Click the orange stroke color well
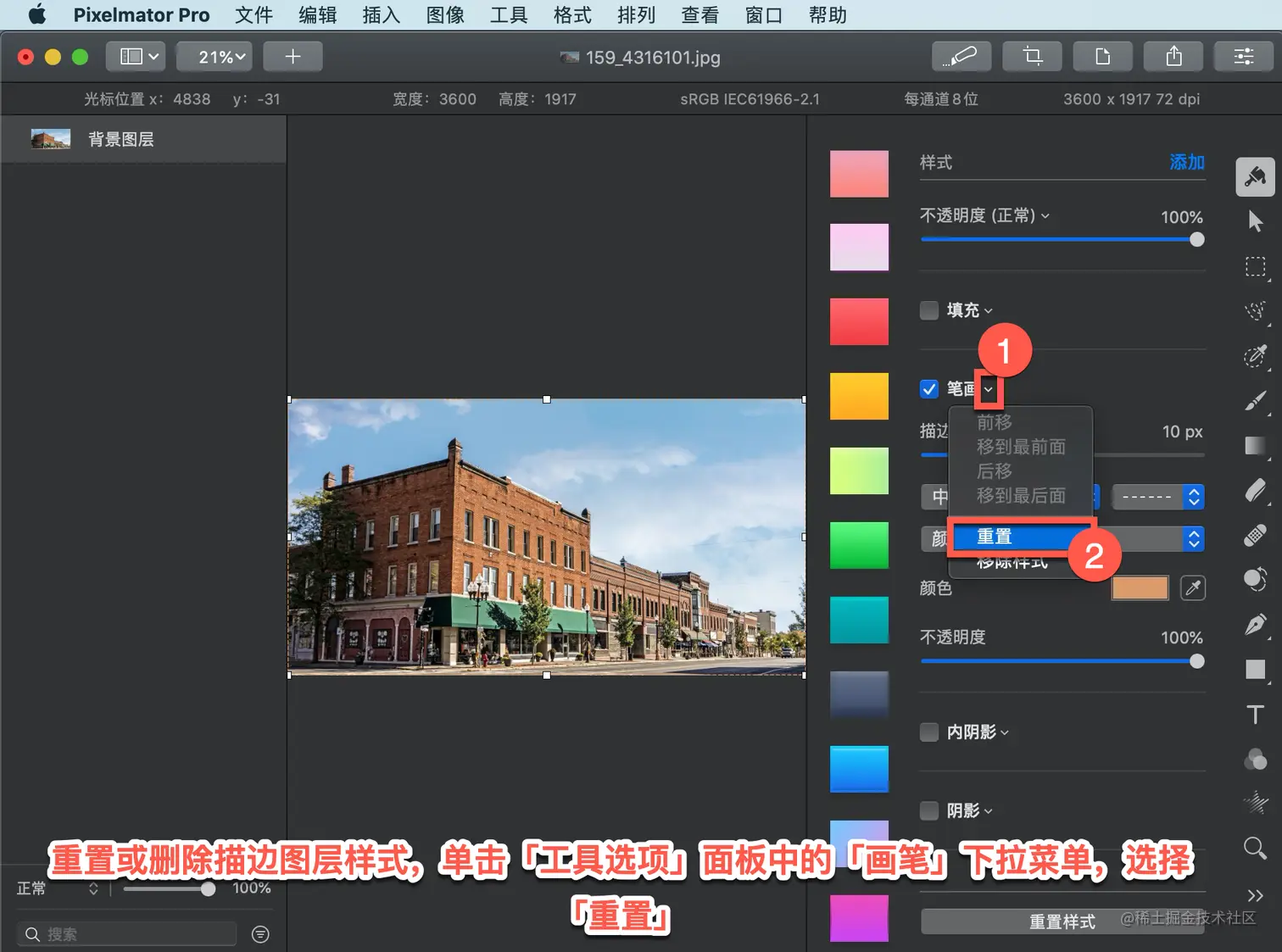This screenshot has height=952, width=1282. click(x=1140, y=587)
